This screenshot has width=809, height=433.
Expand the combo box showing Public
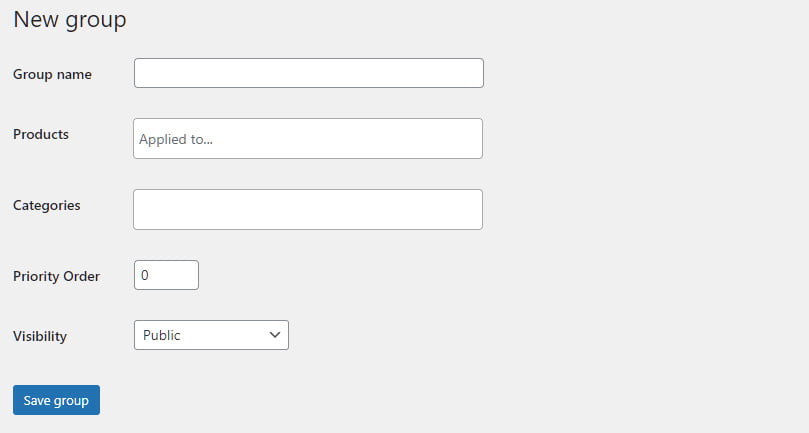click(212, 335)
